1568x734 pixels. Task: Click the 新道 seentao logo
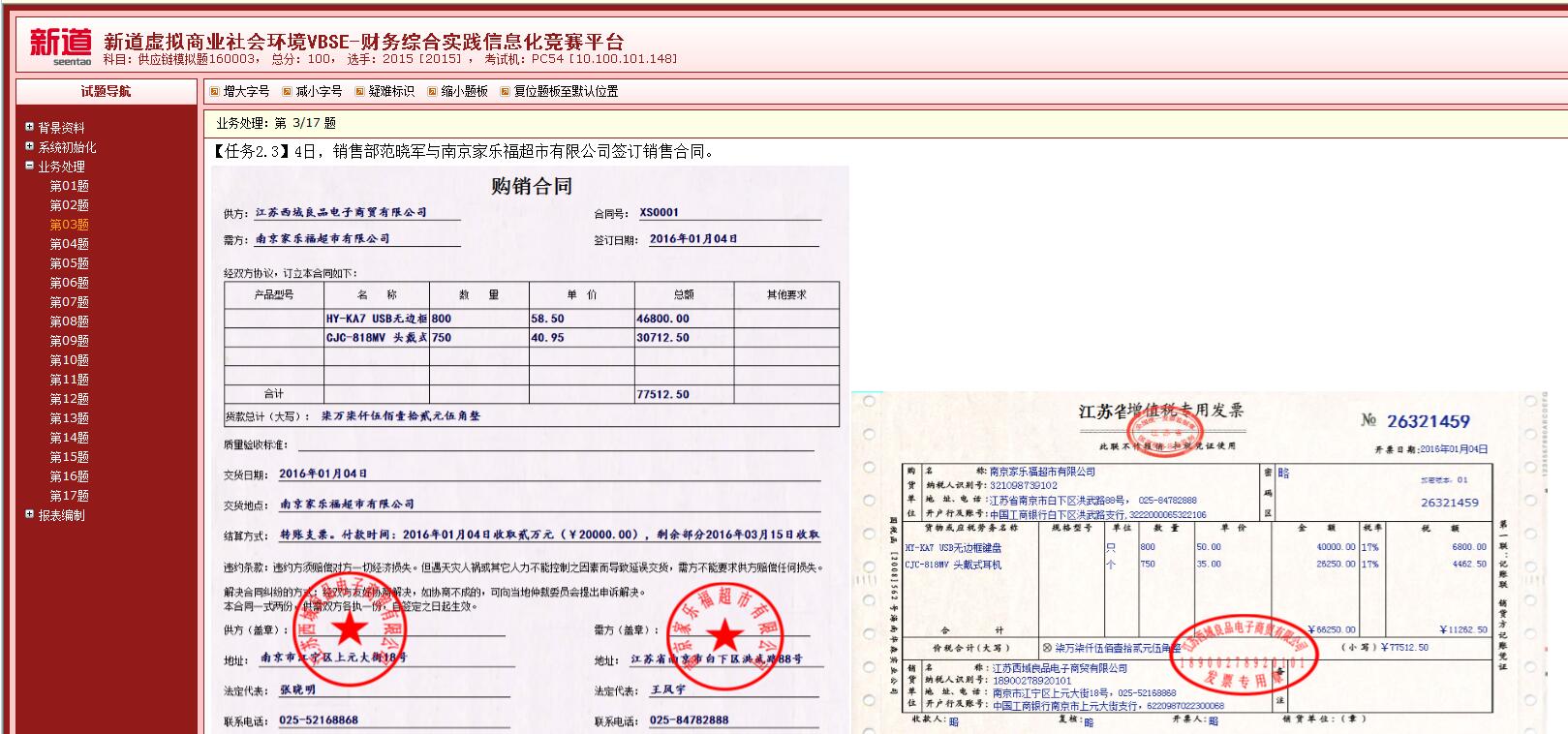(x=61, y=46)
